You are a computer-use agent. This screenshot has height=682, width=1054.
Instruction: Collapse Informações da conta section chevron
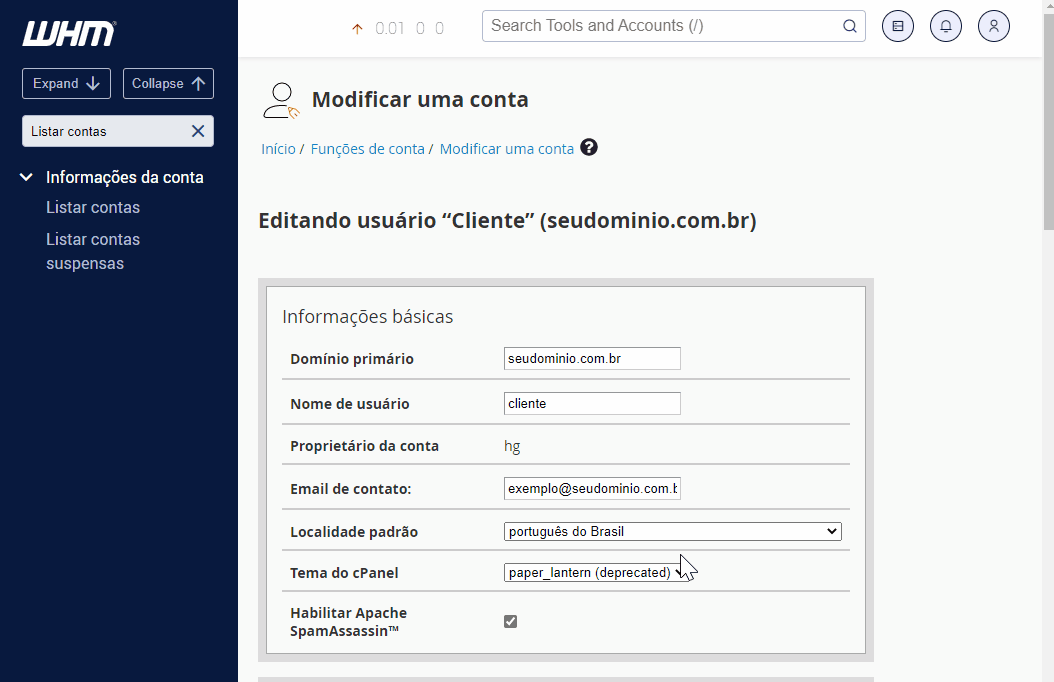click(x=26, y=177)
